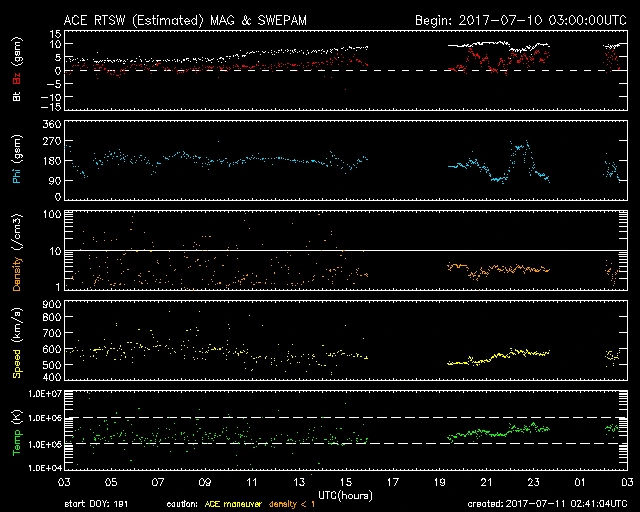The image size is (640, 512).
Task: Click the 13 hour tick on the x-axis
Action: tap(299, 482)
